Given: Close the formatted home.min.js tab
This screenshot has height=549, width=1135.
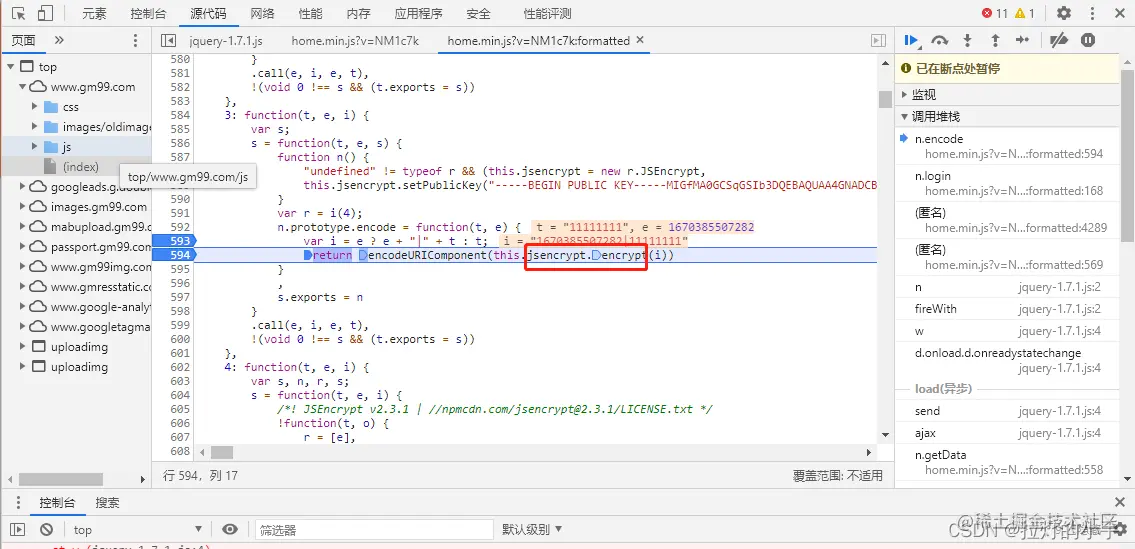Looking at the screenshot, I should coord(639,41).
